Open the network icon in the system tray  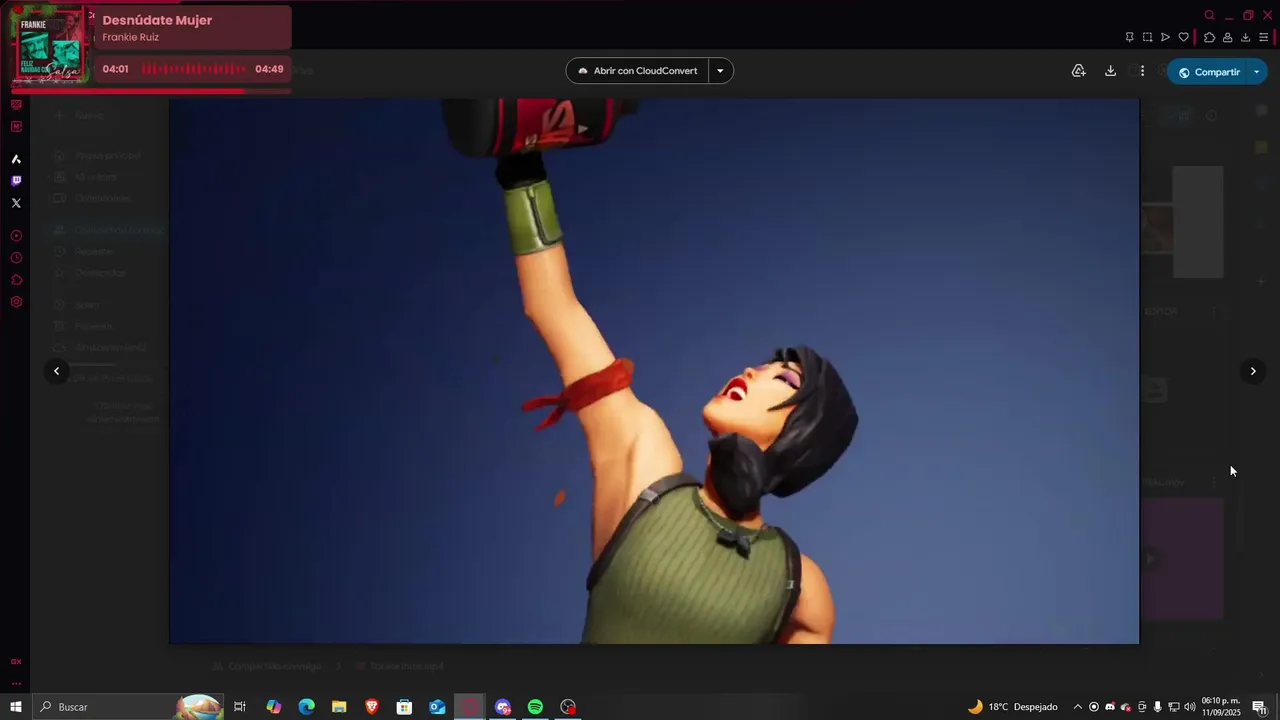click(1174, 707)
